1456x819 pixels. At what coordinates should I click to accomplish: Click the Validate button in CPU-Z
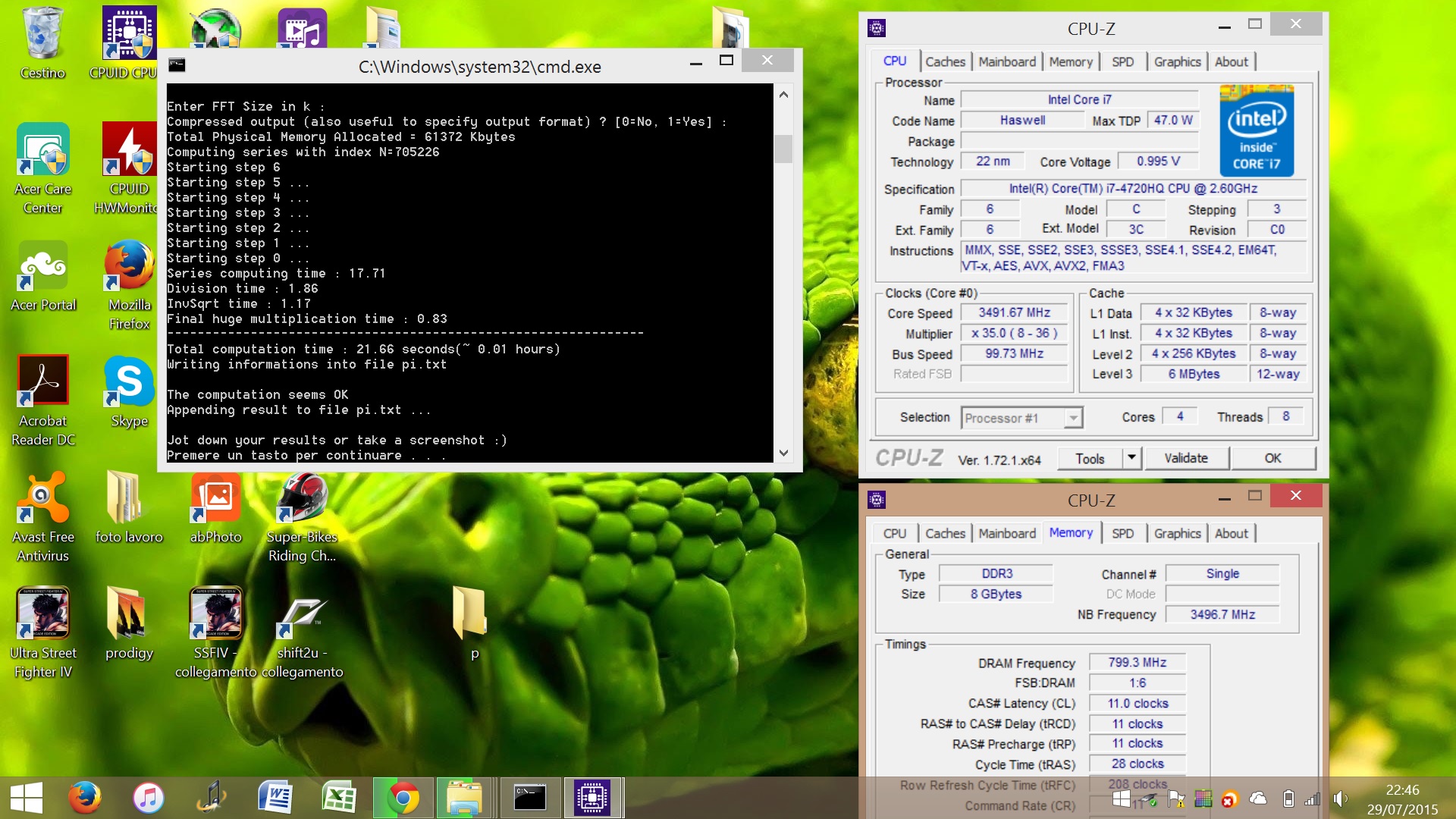[x=1186, y=458]
